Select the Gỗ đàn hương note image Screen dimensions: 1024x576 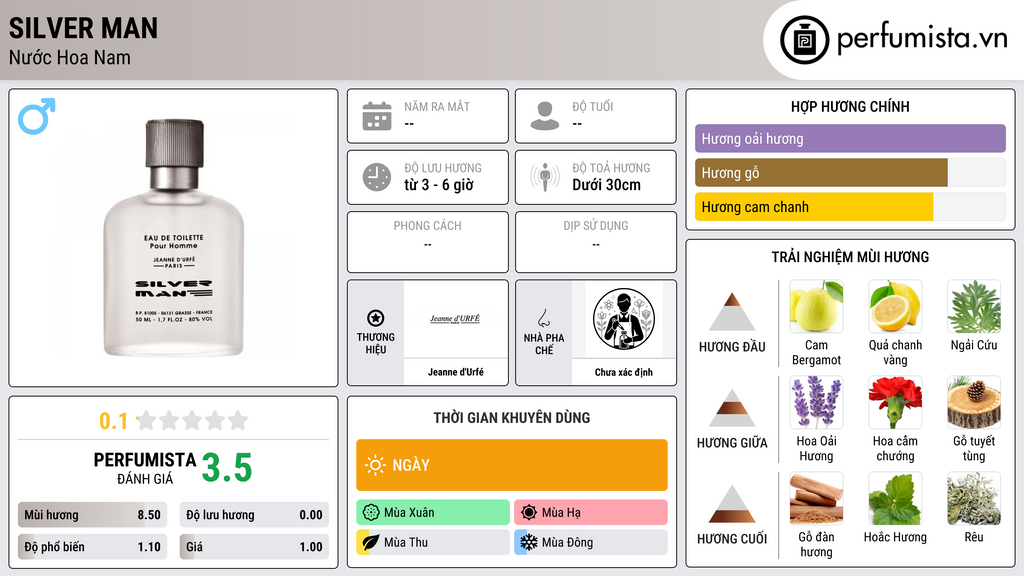tap(816, 498)
